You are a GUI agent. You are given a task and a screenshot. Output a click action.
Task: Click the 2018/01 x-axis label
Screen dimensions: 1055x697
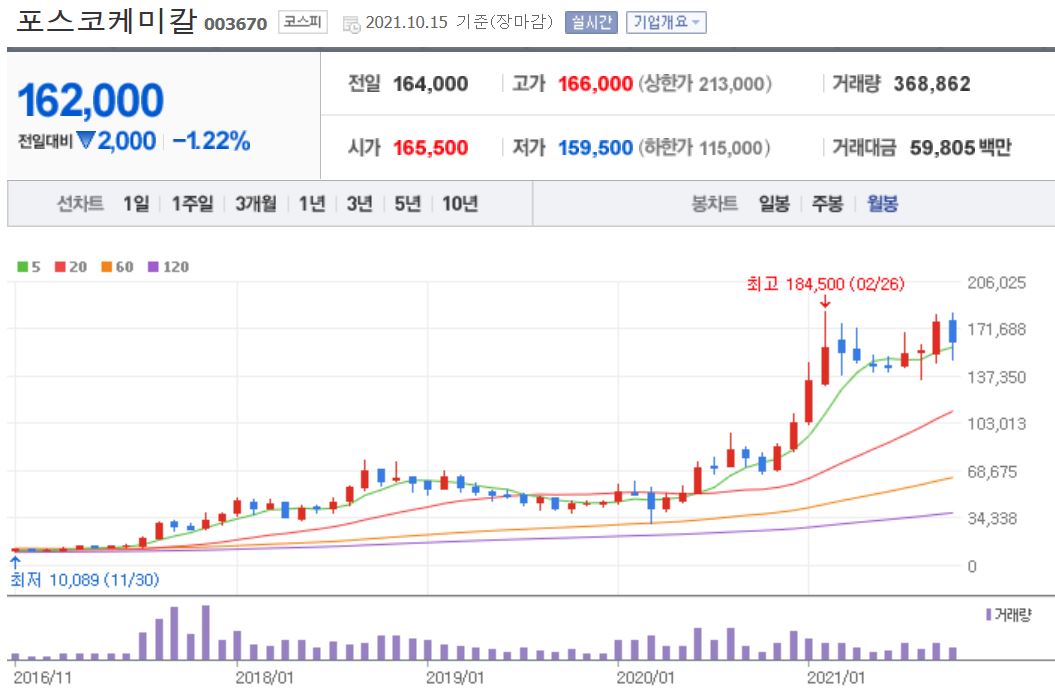point(264,677)
